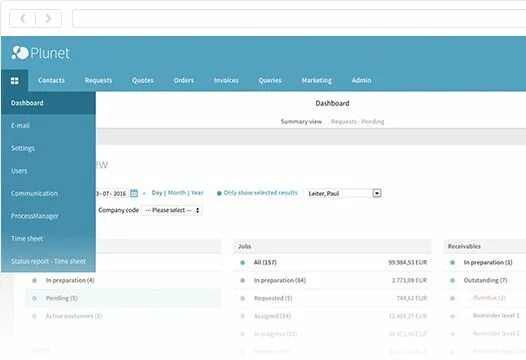Click the date field ending 07-2016
526x360 pixels.
click(x=111, y=194)
